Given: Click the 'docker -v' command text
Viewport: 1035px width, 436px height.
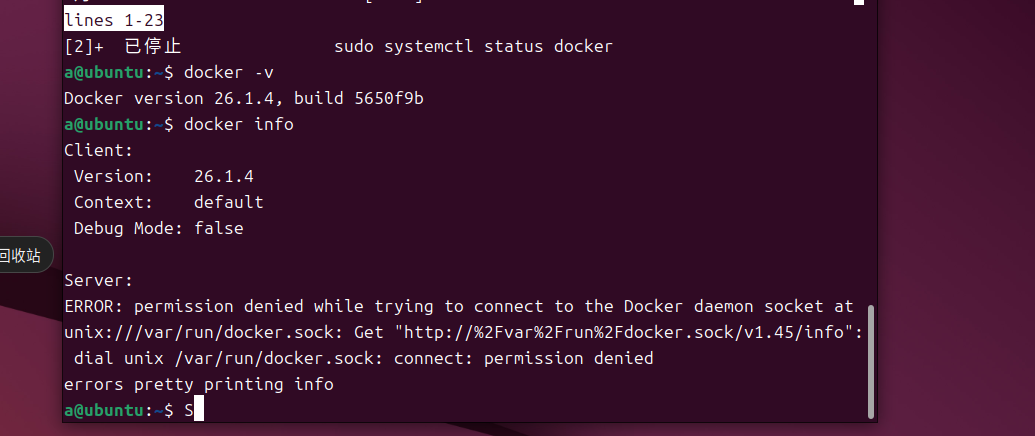Looking at the screenshot, I should [x=229, y=72].
